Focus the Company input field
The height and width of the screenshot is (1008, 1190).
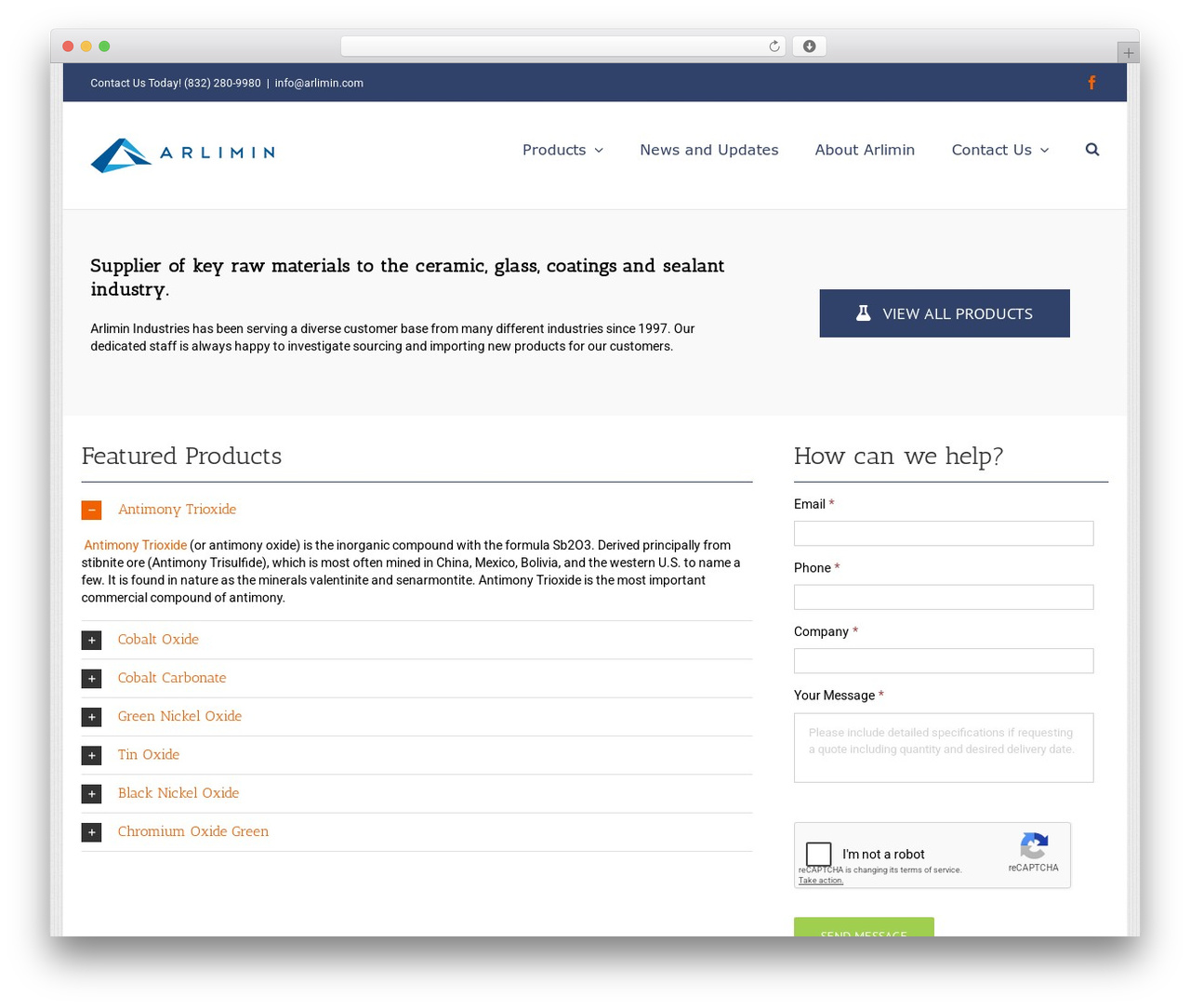click(x=944, y=661)
